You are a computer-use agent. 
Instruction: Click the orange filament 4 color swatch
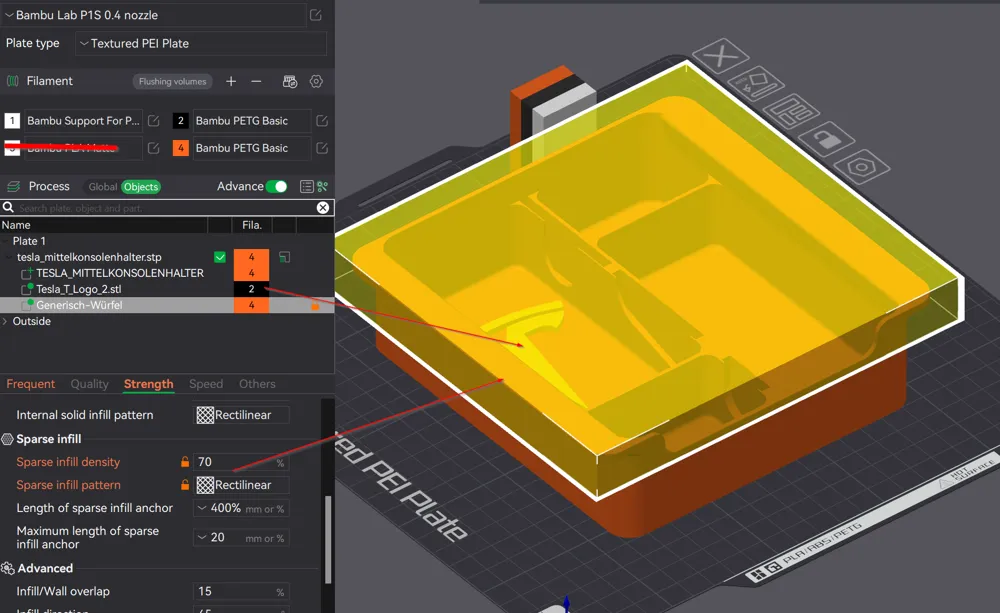[180, 148]
